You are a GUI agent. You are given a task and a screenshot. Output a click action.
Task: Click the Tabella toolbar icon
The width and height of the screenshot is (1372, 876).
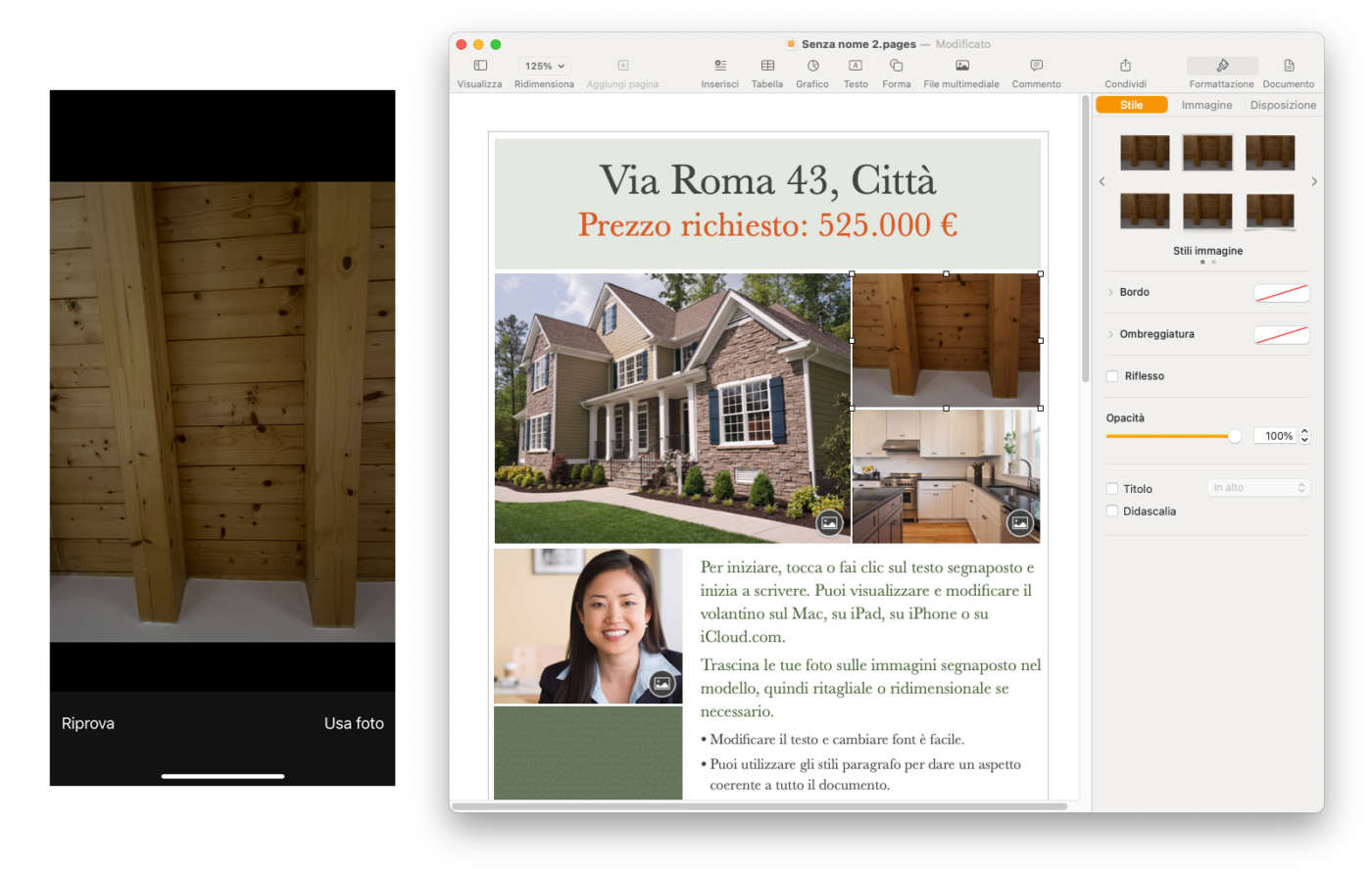click(766, 66)
